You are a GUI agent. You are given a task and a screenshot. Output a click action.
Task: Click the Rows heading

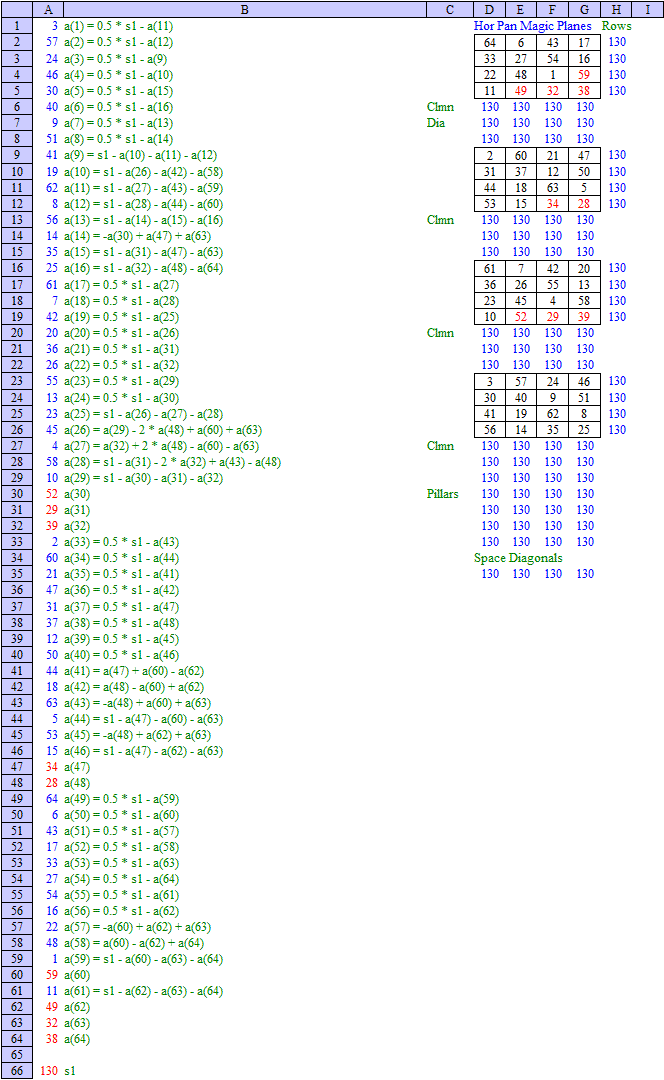click(x=616, y=26)
